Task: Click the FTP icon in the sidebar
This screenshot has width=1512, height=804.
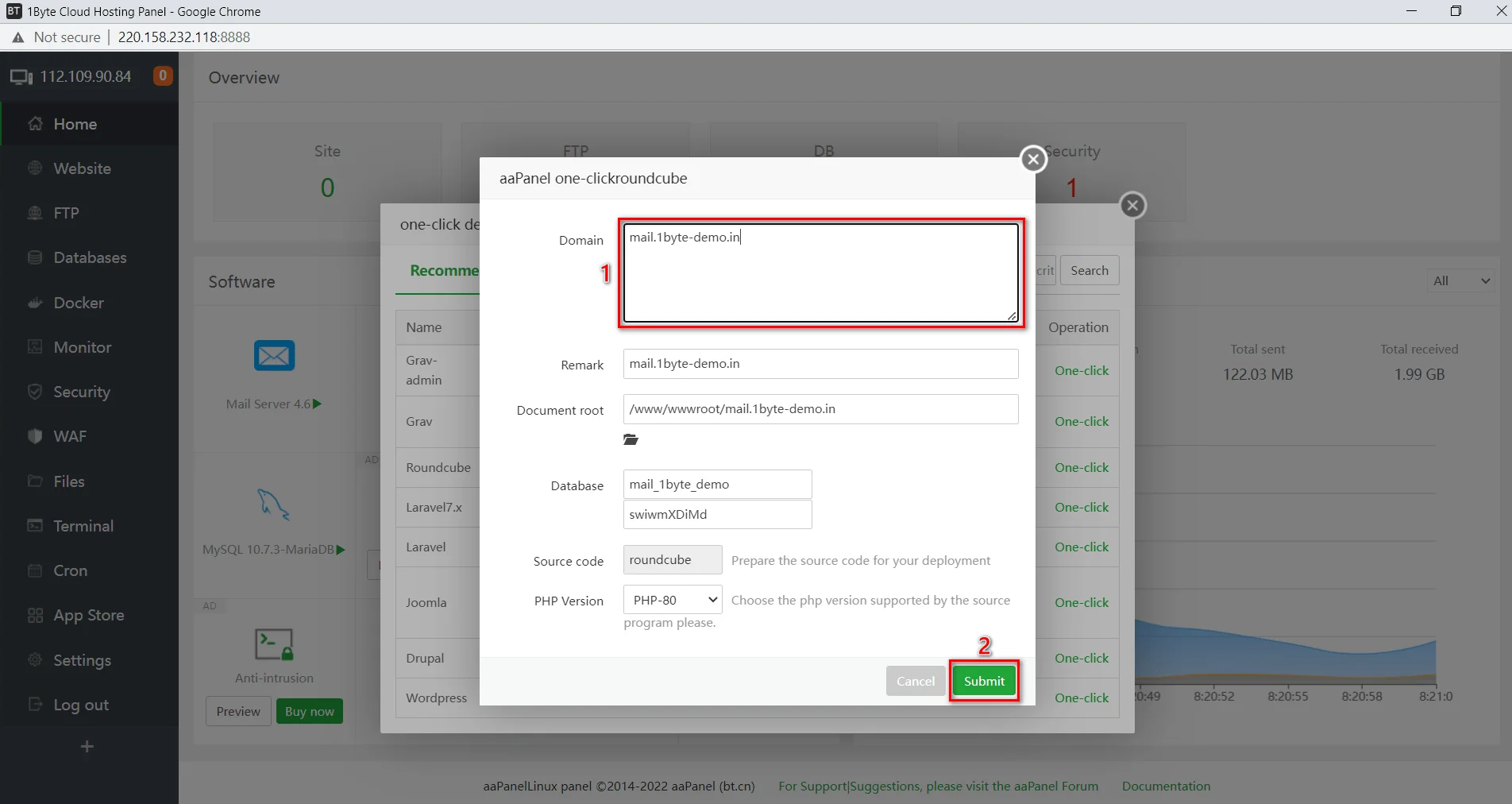Action: (35, 213)
